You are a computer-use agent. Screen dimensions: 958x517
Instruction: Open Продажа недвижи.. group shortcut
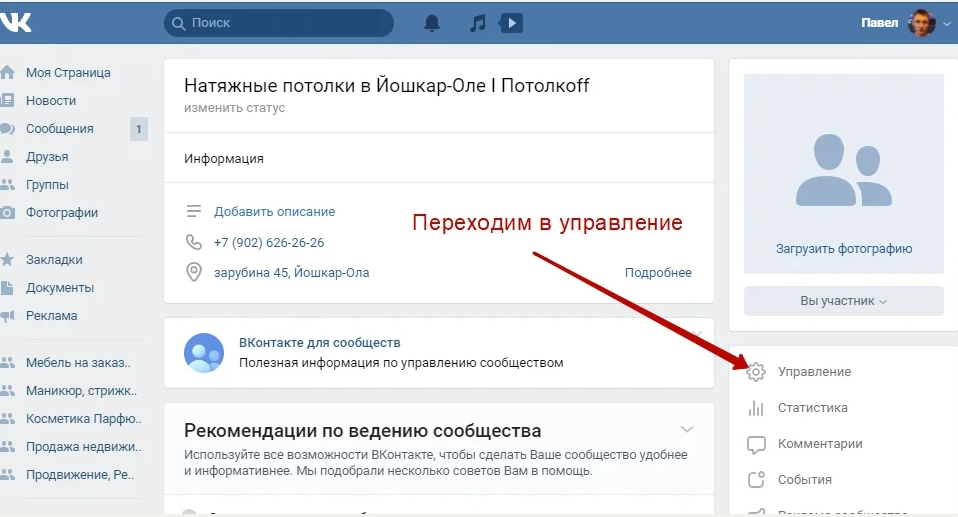coord(84,447)
